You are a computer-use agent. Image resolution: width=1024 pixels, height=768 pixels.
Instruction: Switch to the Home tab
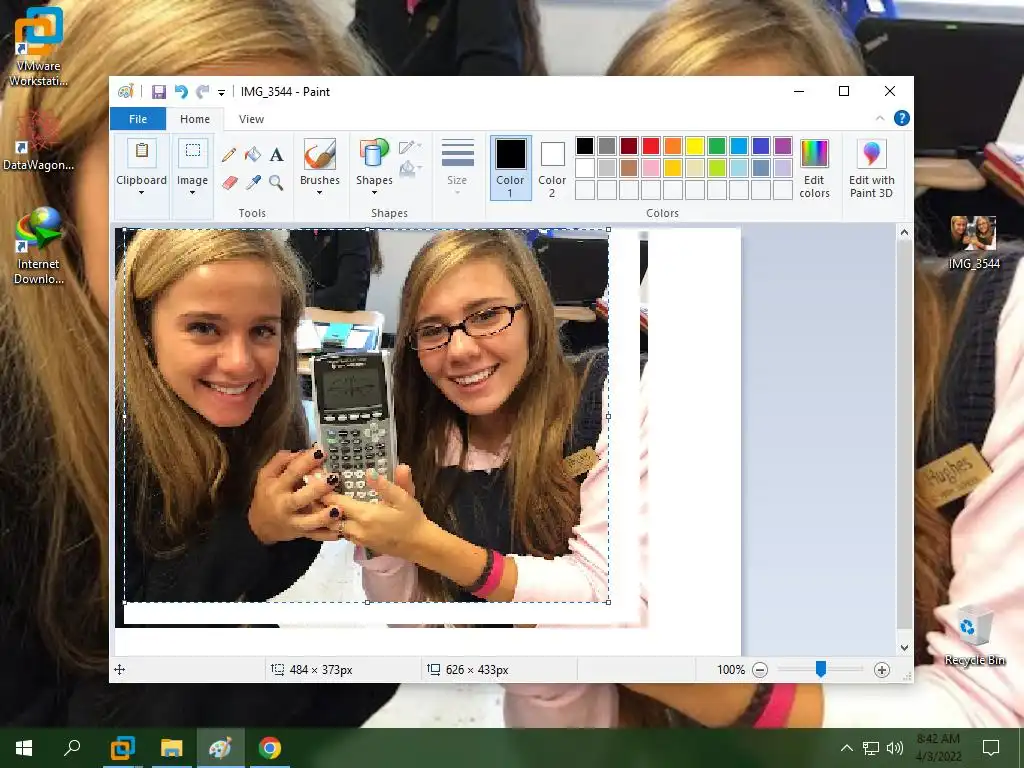point(195,119)
